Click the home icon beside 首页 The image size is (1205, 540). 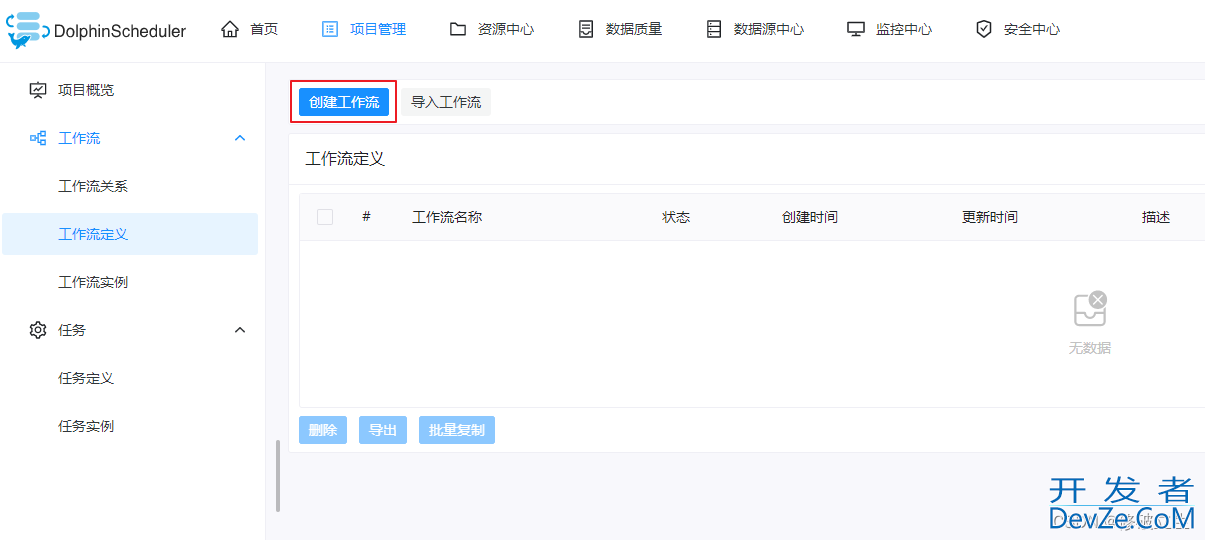tap(230, 29)
